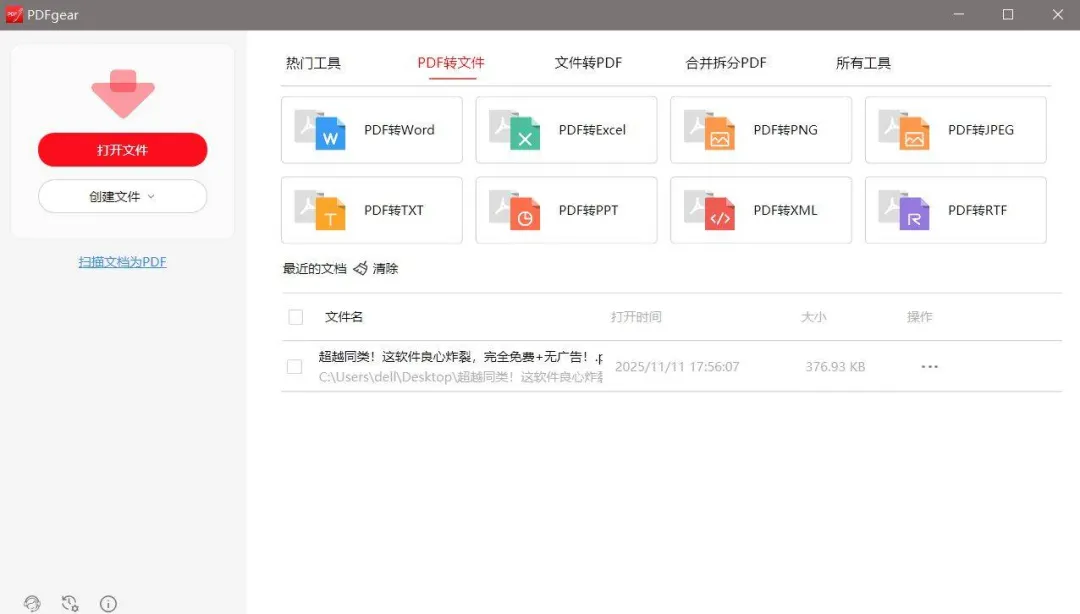Click 清除 to clear recent documents
1080x614 pixels.
pyautogui.click(x=385, y=268)
